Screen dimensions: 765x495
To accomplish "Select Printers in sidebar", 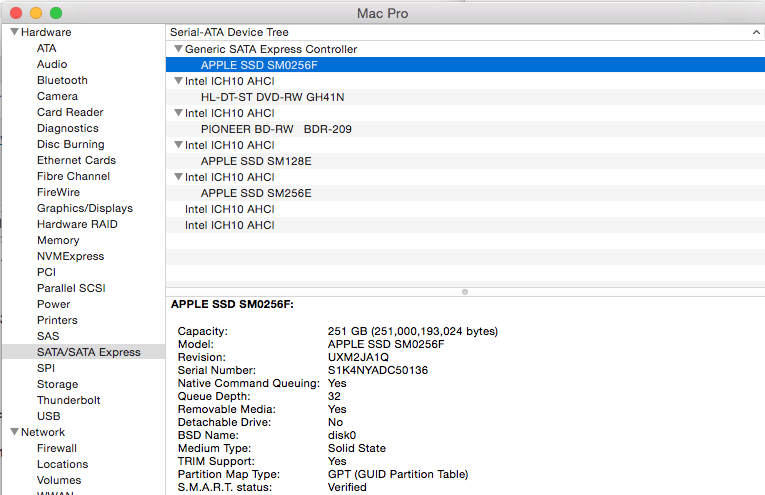I will (57, 320).
